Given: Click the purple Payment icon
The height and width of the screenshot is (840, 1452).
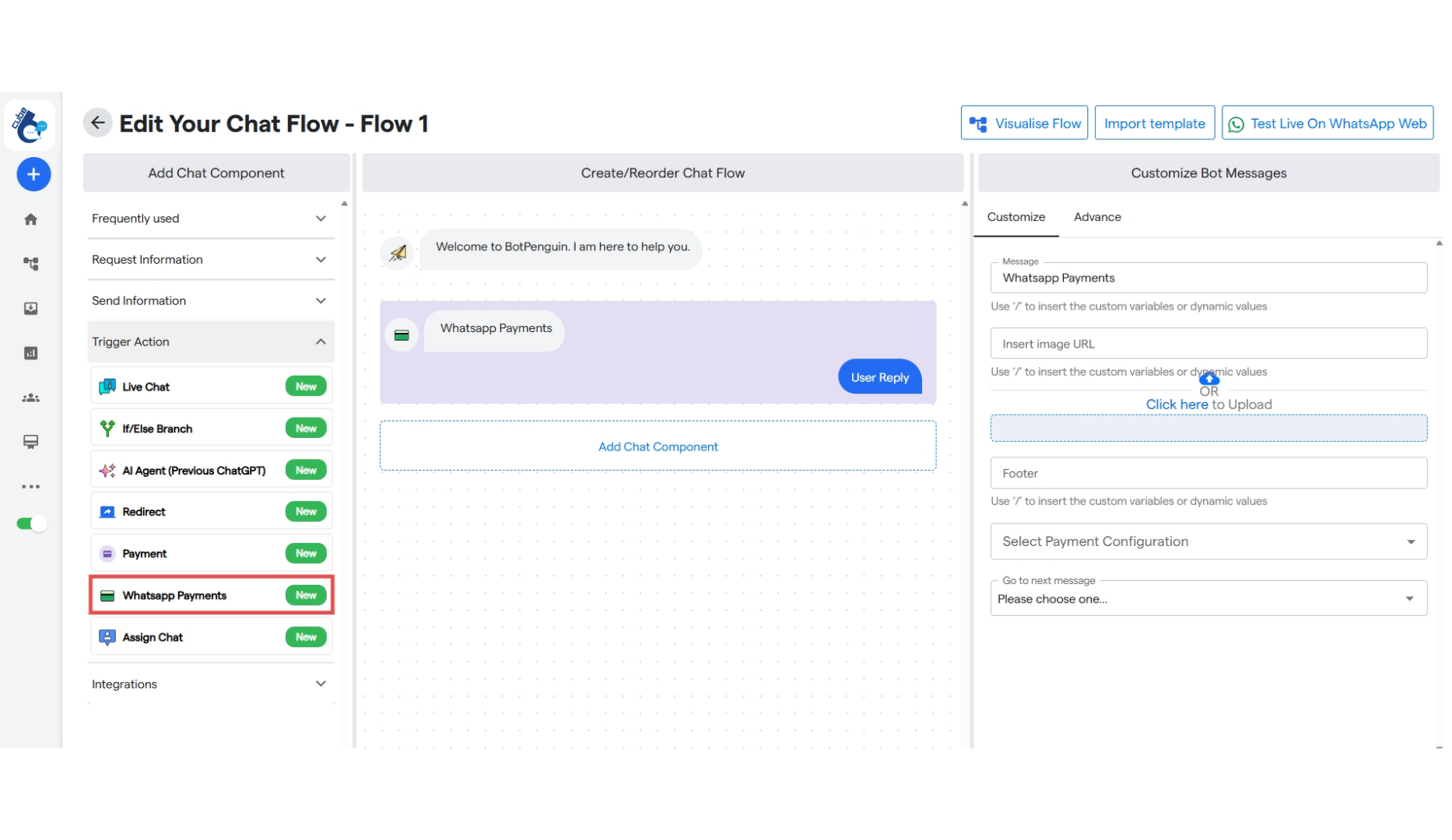Looking at the screenshot, I should click(107, 554).
